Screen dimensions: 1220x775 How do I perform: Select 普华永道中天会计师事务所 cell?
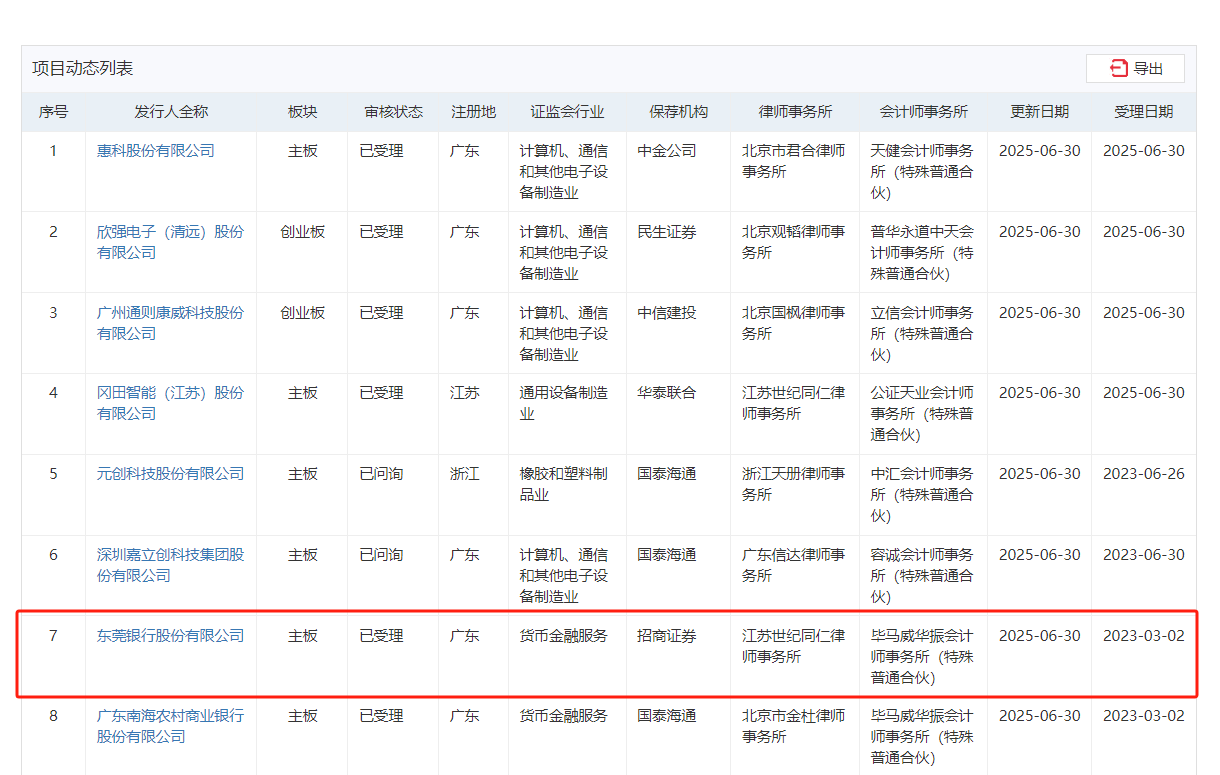click(922, 252)
